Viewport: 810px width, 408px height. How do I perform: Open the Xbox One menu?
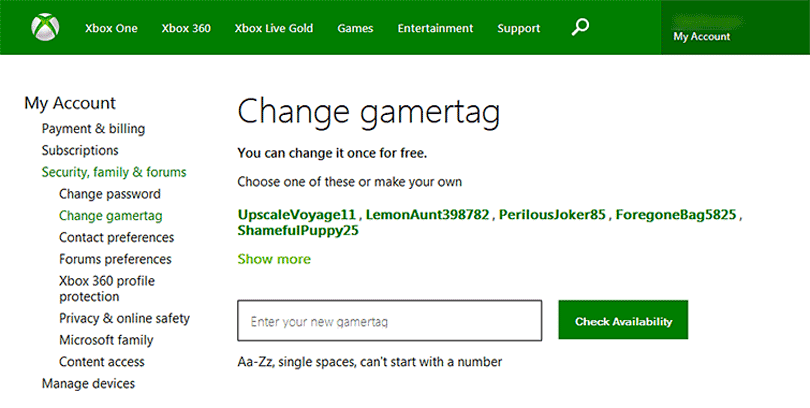pyautogui.click(x=111, y=28)
